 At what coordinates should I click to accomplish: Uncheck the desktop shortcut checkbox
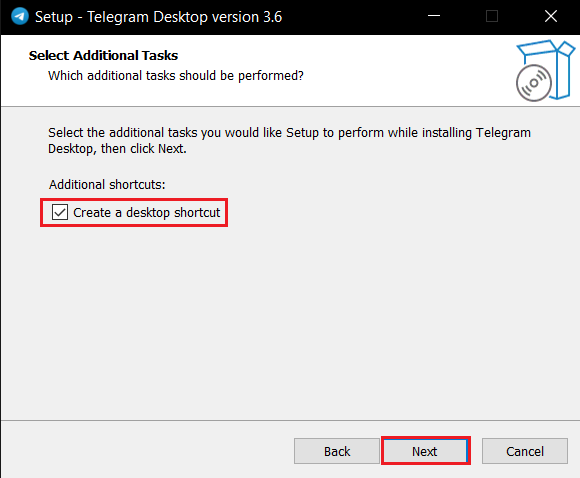60,212
